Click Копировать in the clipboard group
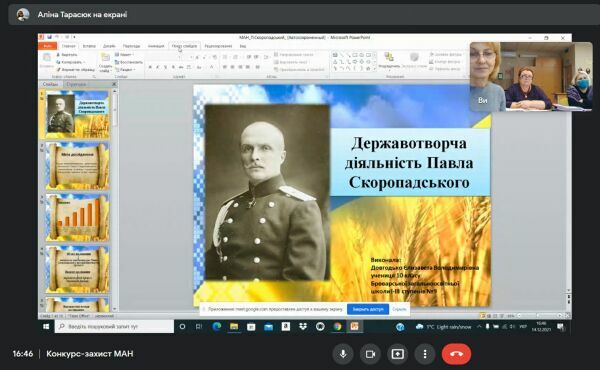 (70, 62)
